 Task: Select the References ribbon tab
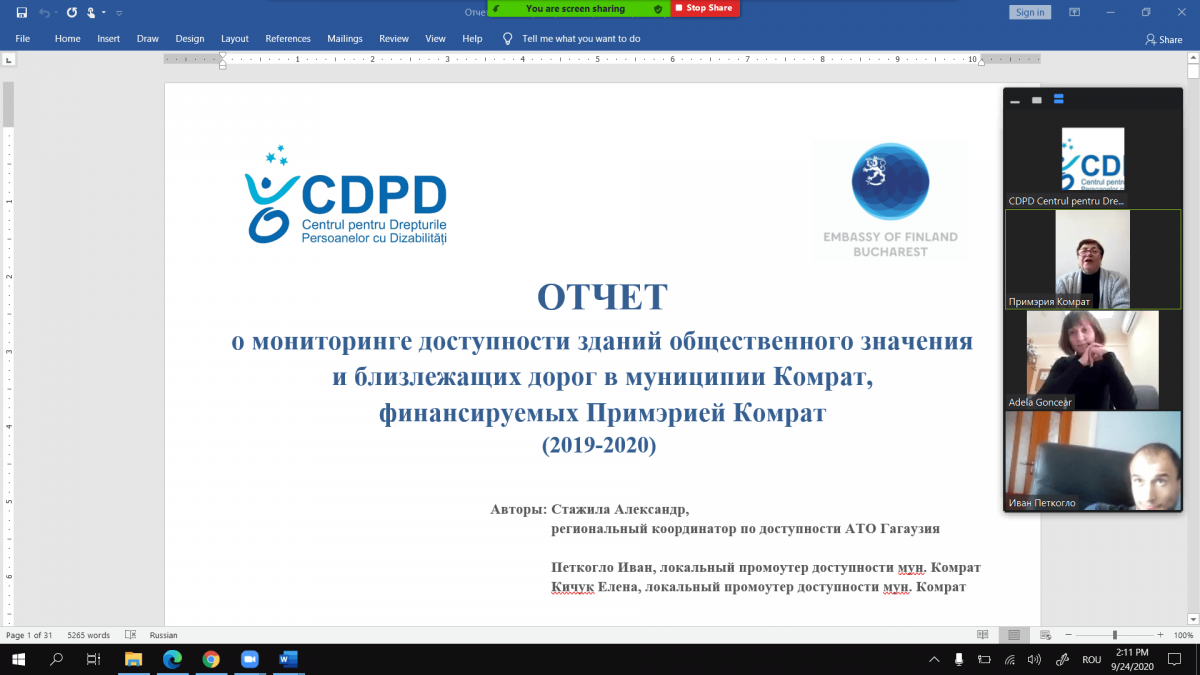(x=288, y=39)
